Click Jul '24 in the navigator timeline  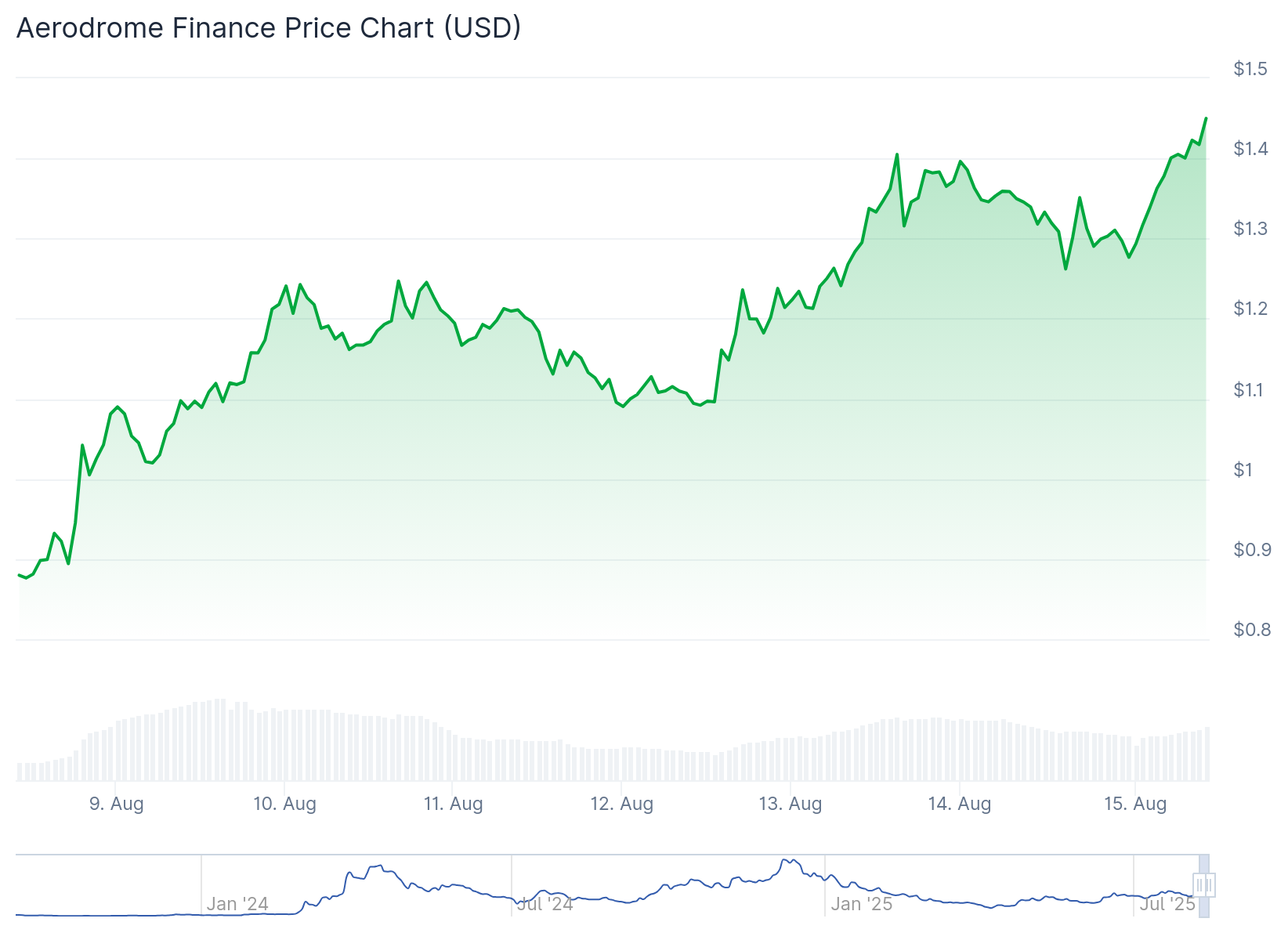point(545,904)
